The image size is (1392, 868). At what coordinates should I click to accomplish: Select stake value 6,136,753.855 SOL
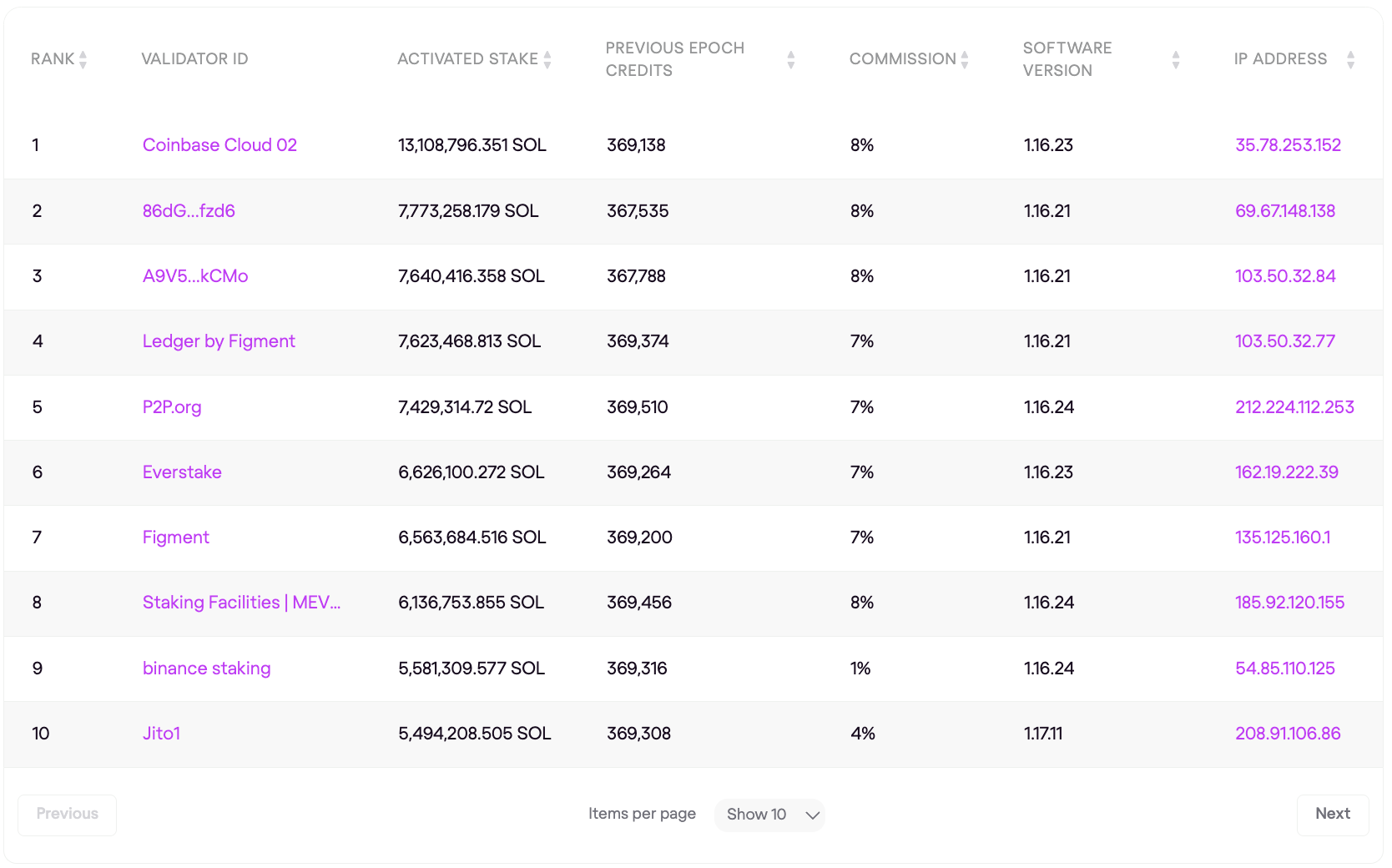point(472,603)
